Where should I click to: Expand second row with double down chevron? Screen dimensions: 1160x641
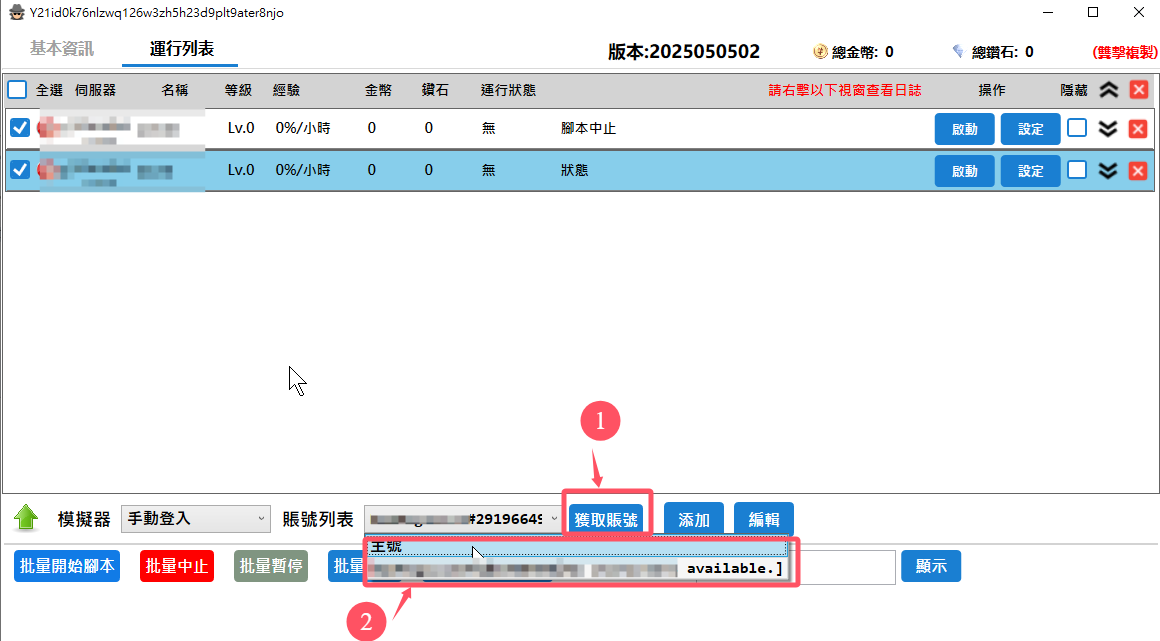click(x=1107, y=171)
